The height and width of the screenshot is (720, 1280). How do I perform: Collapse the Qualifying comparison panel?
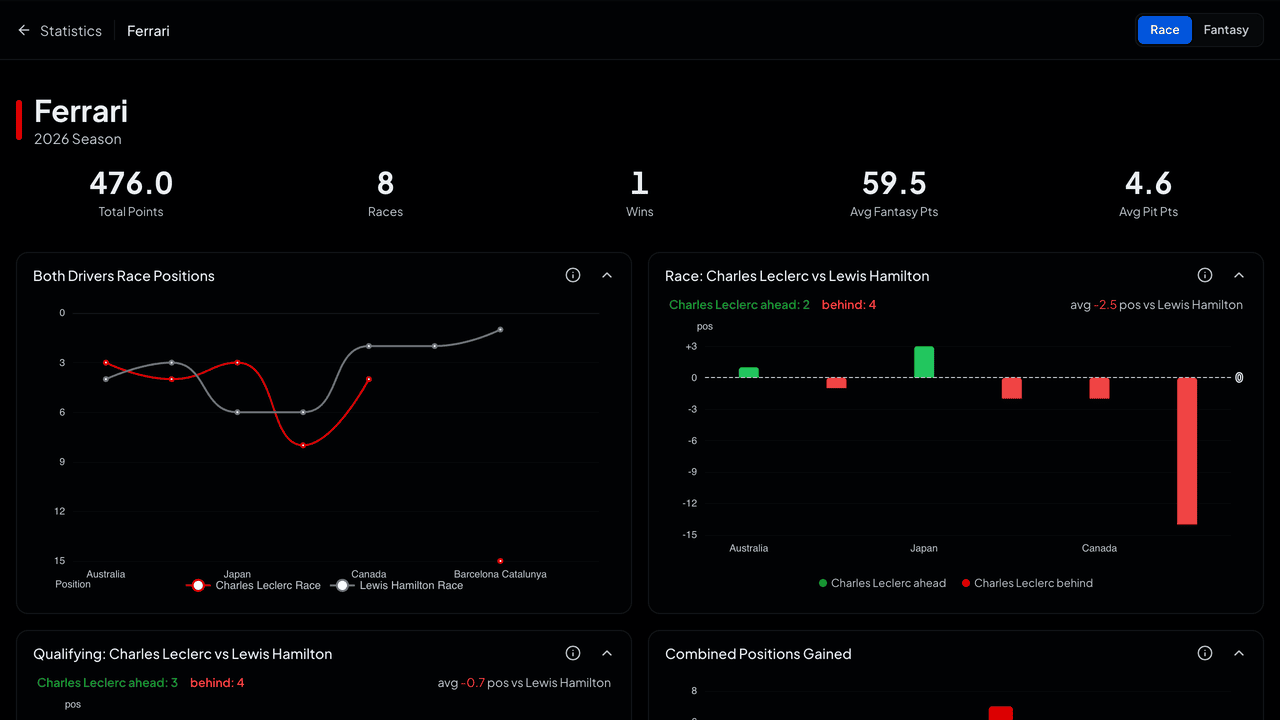607,653
